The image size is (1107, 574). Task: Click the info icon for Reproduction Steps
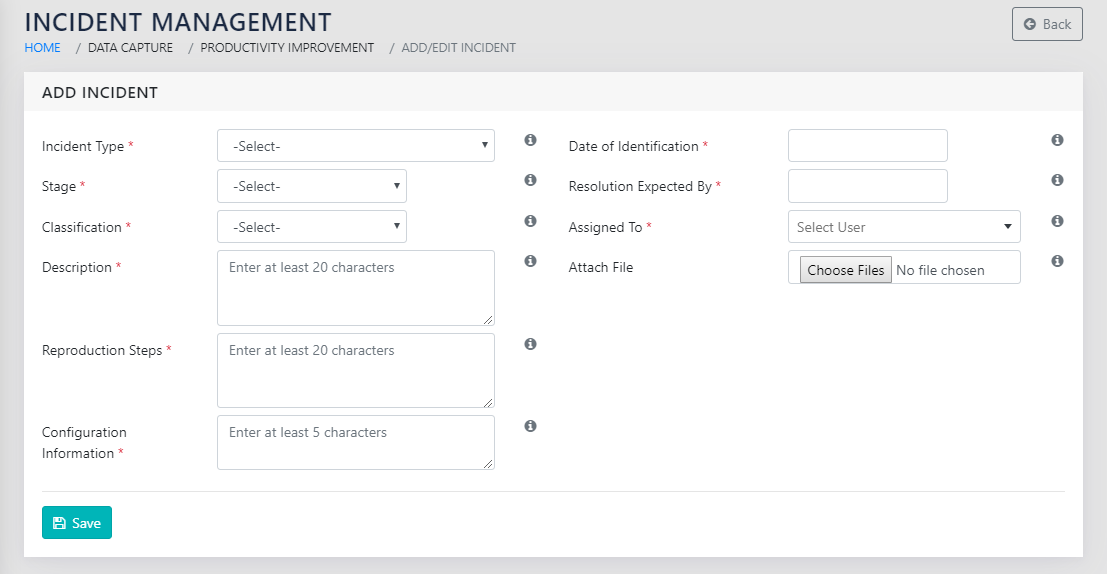530,344
